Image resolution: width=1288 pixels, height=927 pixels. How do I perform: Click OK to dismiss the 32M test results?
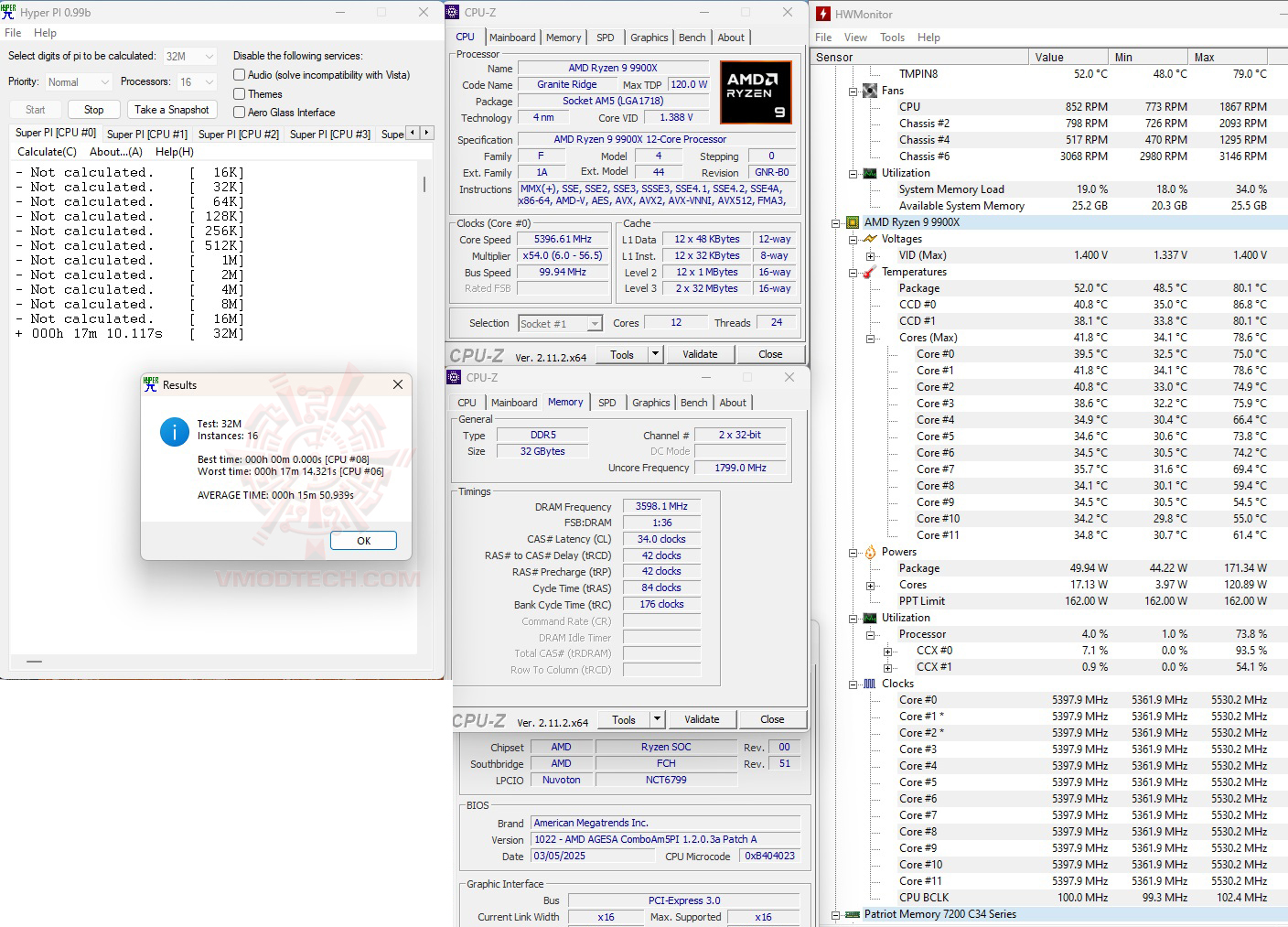tap(363, 540)
